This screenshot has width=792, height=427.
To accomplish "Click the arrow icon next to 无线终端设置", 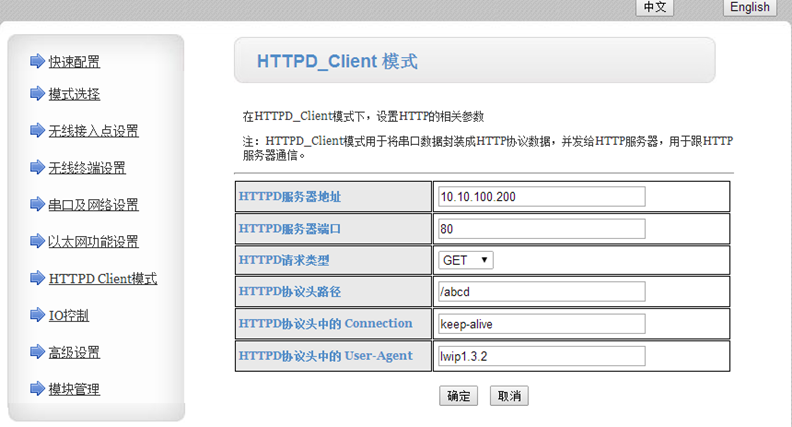I will pos(37,168).
